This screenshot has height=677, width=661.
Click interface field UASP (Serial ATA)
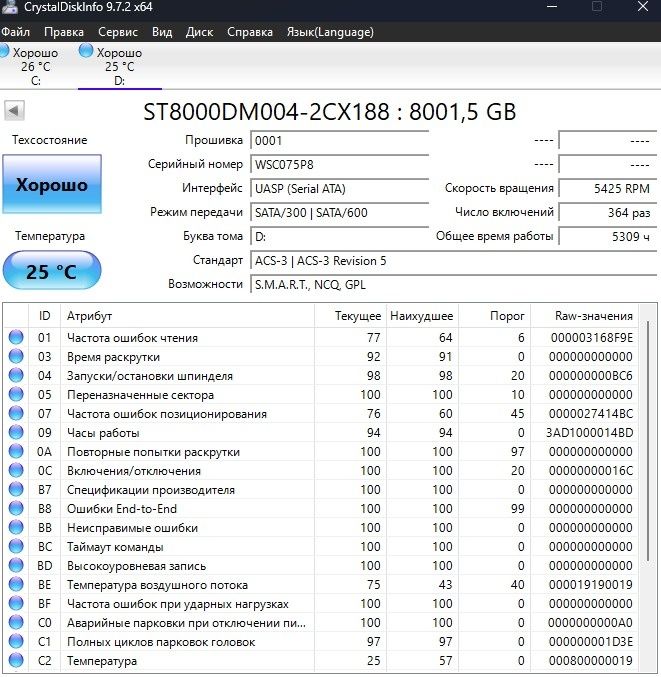(x=339, y=189)
